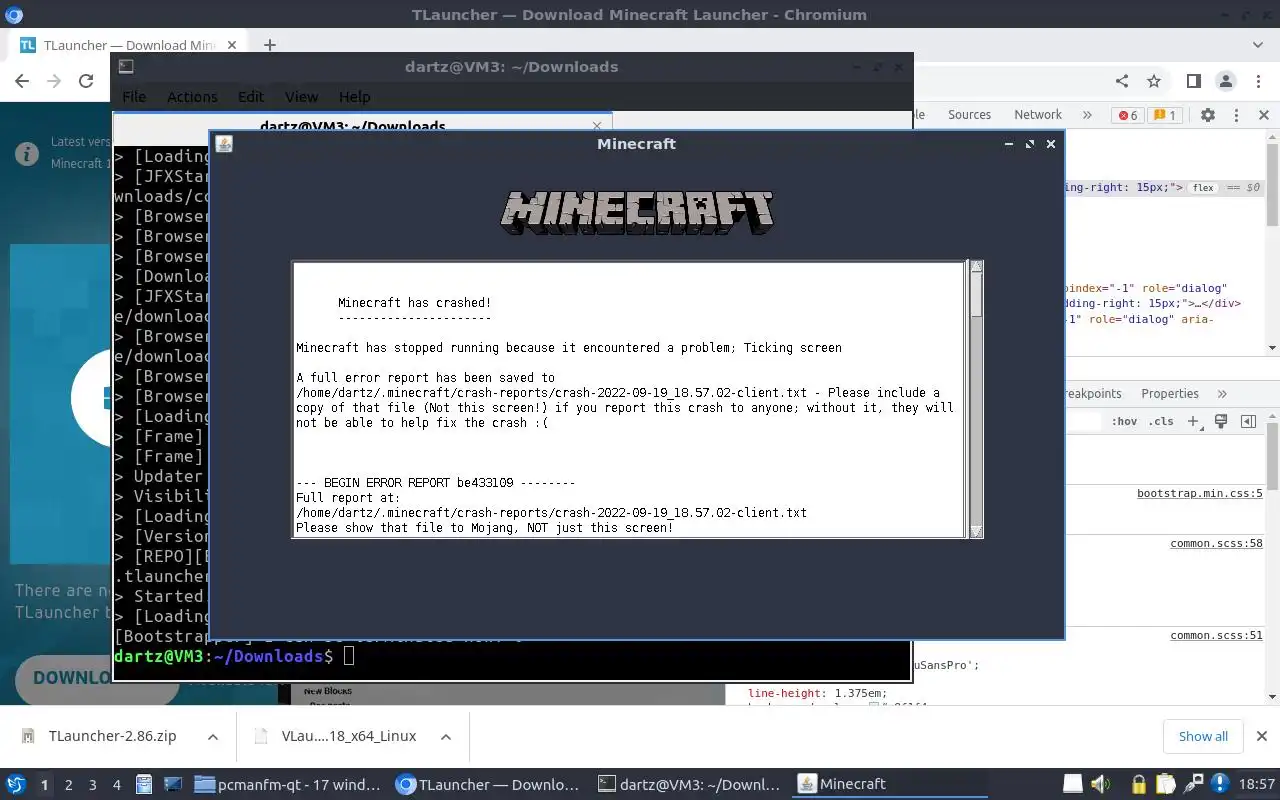Screen dimensions: 1280x800
Task: Open the File menu in terminal window
Action: pyautogui.click(x=134, y=97)
